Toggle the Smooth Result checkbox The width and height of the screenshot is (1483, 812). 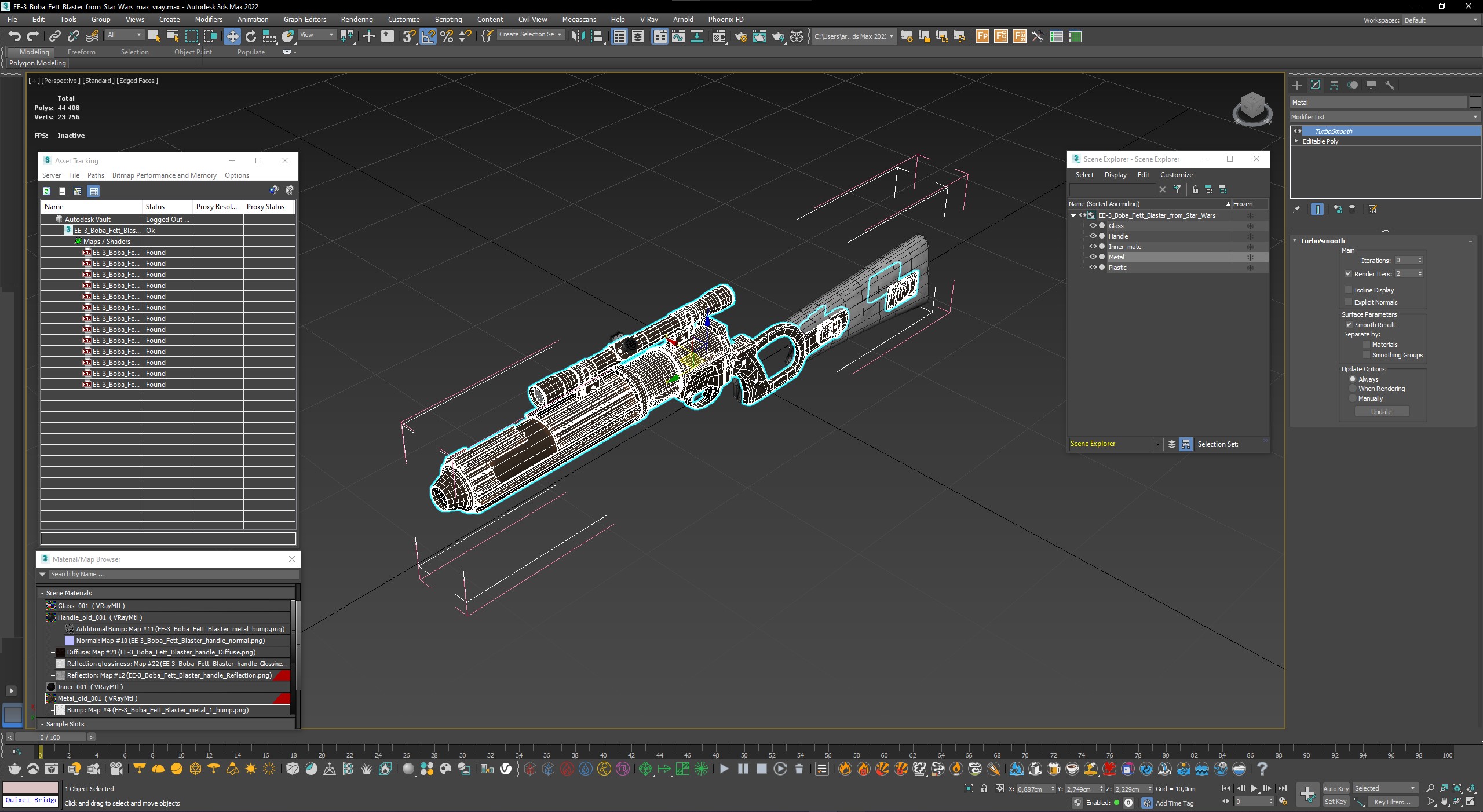coord(1348,324)
